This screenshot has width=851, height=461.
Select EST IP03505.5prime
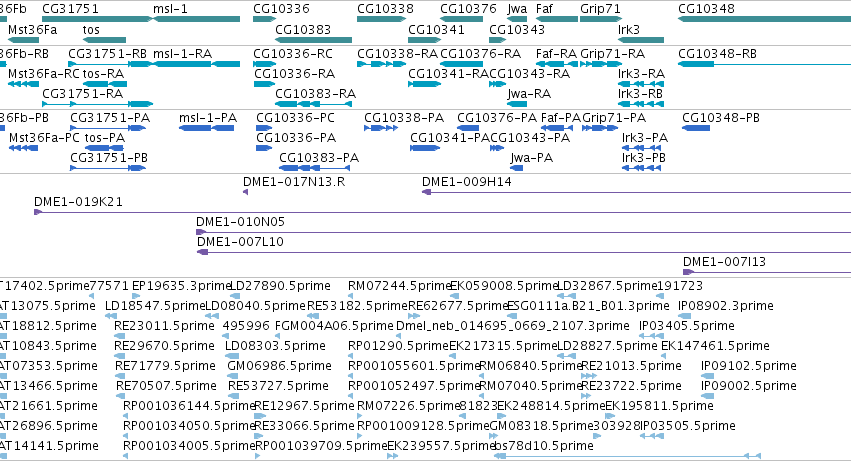click(x=688, y=426)
